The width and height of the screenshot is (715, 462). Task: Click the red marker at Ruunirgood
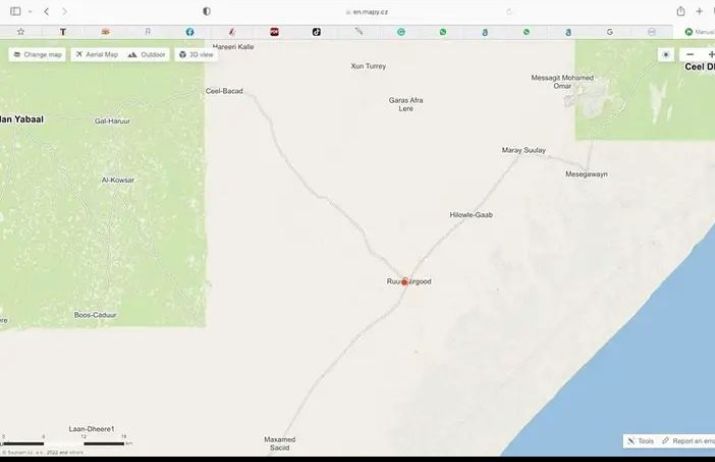(x=404, y=282)
